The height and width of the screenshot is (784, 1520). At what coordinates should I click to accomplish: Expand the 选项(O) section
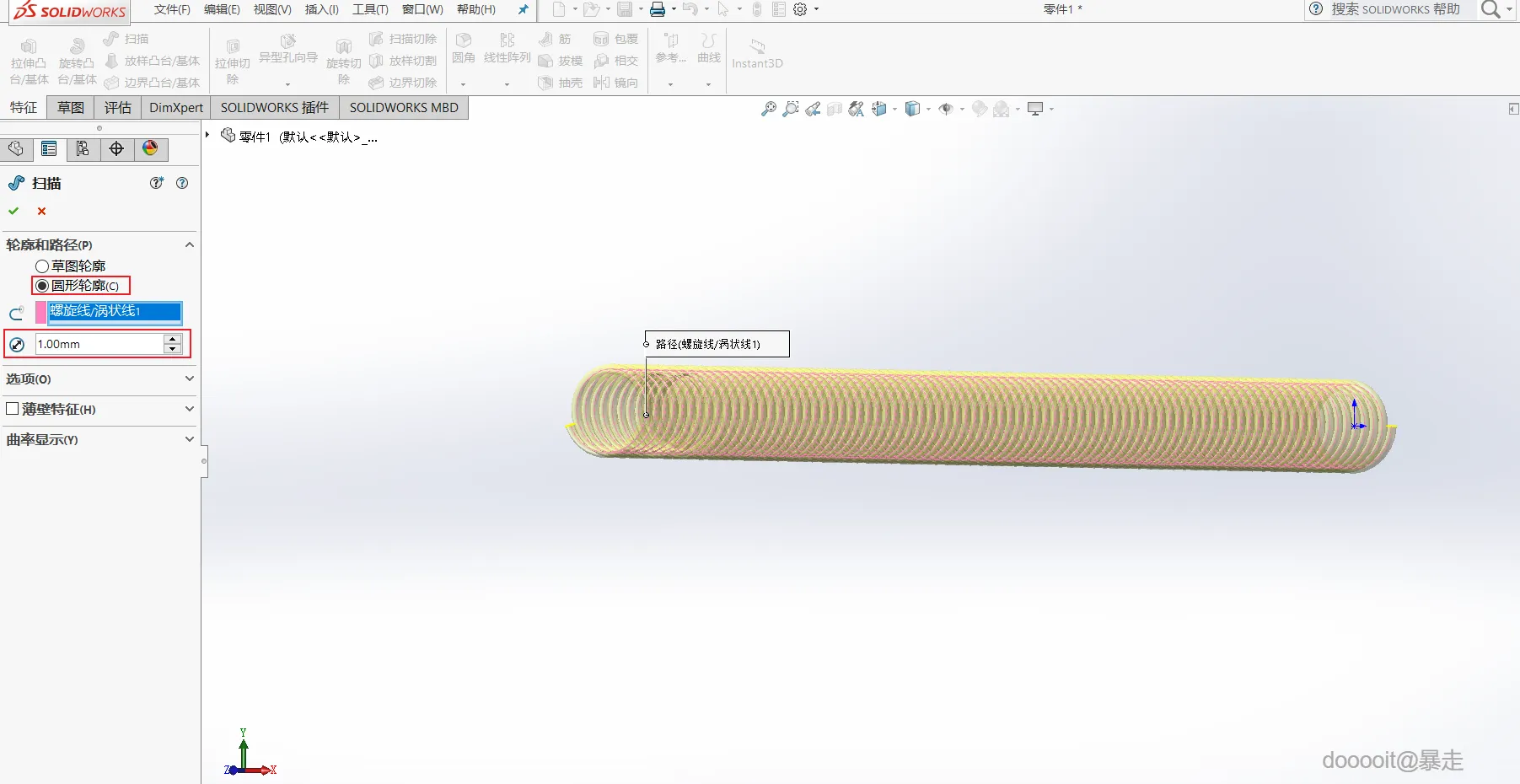[190, 379]
